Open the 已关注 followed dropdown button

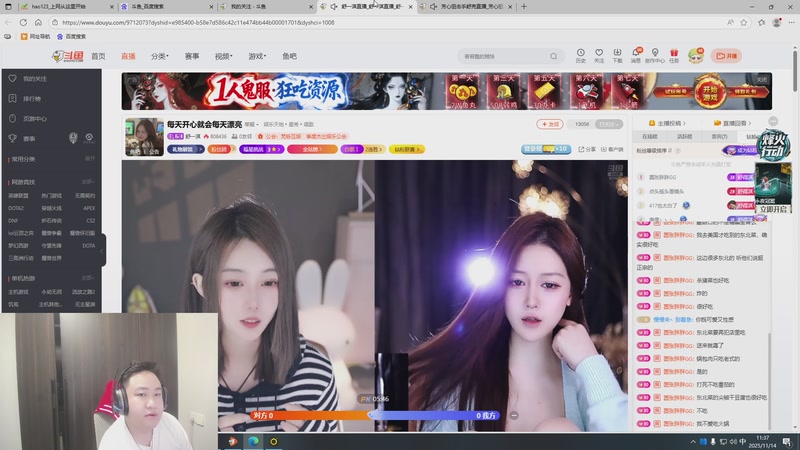[609, 124]
